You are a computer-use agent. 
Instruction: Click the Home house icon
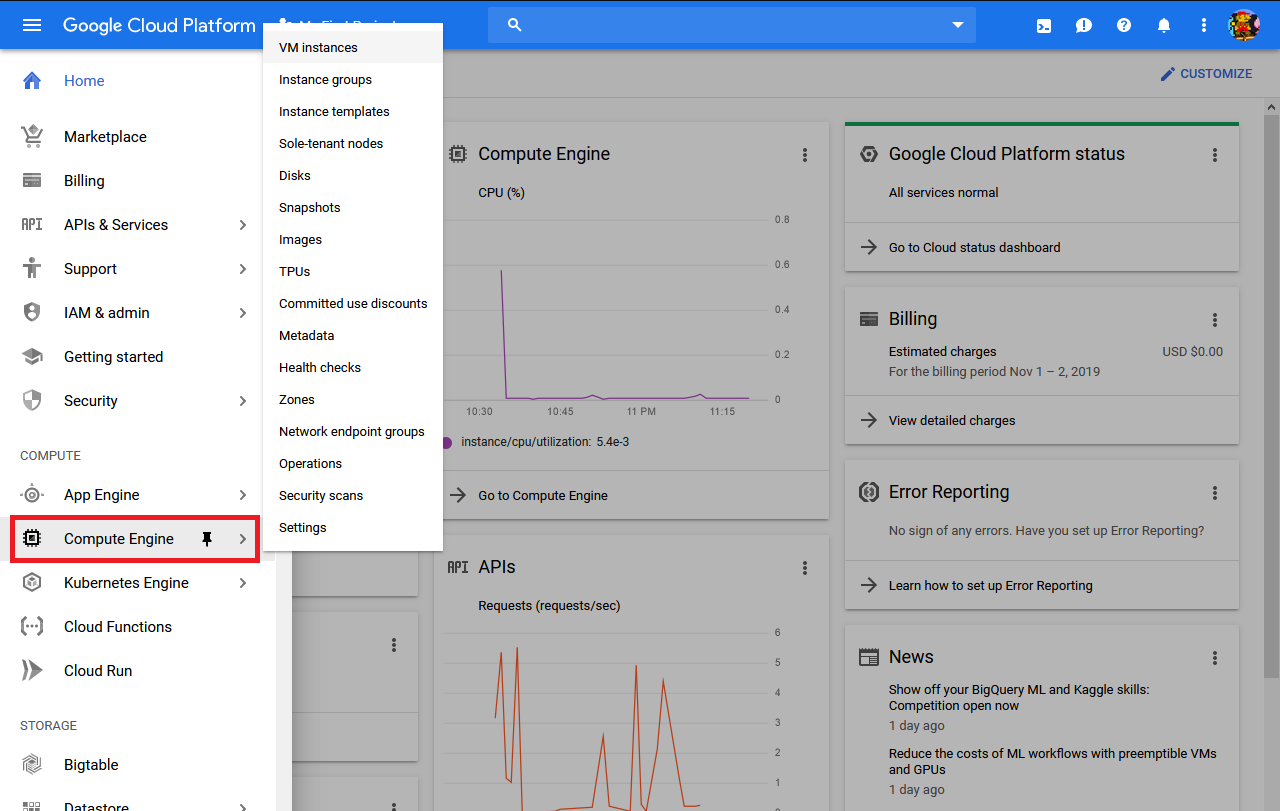[x=32, y=81]
